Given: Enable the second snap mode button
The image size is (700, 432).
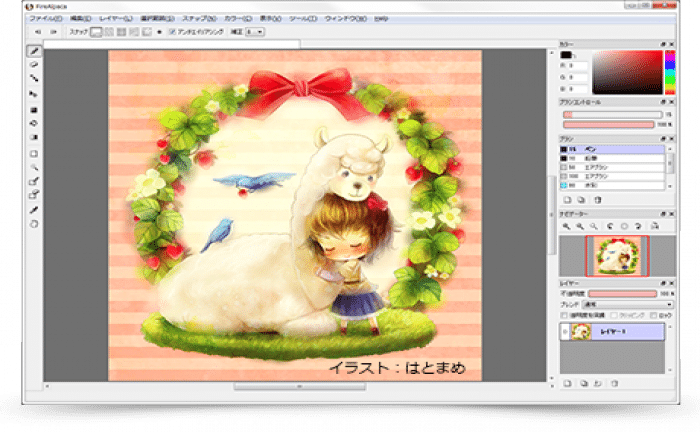Looking at the screenshot, I should [109, 32].
